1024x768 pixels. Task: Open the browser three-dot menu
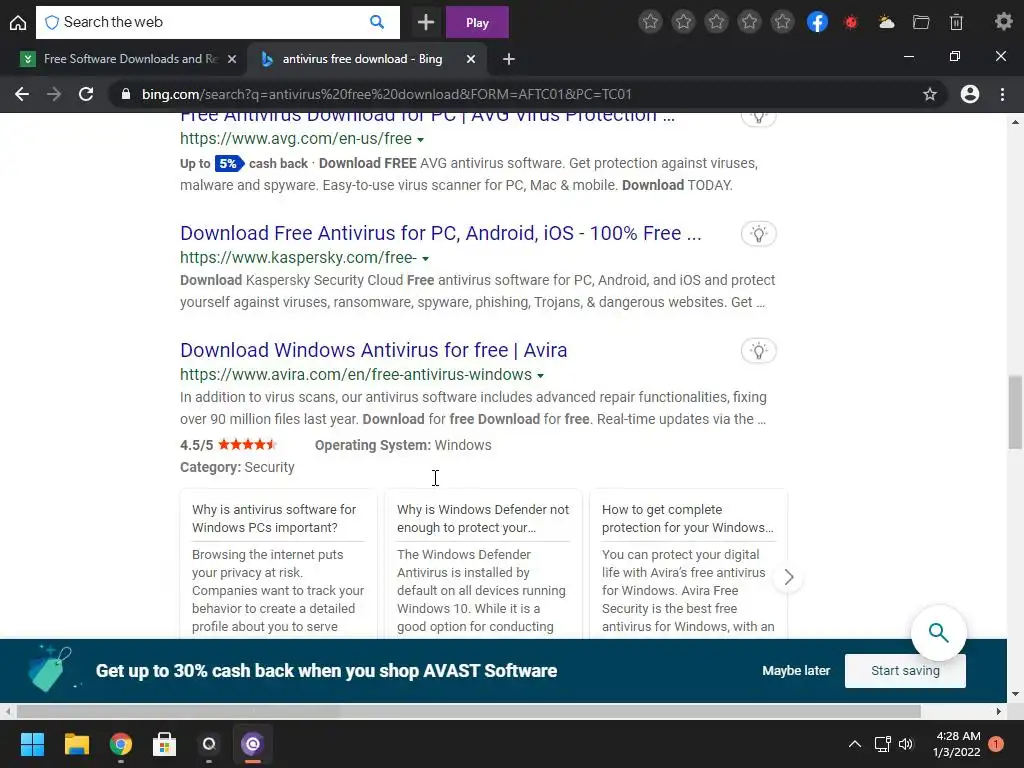[1002, 94]
